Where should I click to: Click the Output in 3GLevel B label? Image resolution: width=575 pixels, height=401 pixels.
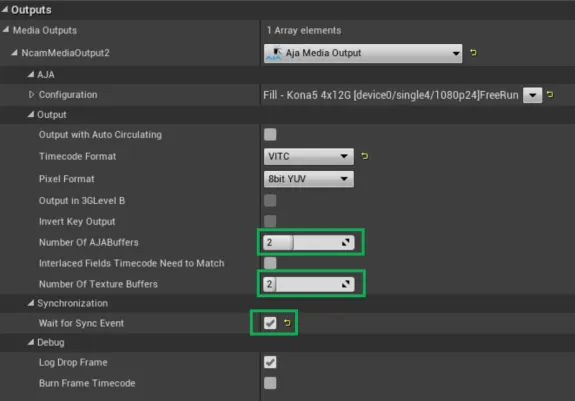click(x=82, y=201)
